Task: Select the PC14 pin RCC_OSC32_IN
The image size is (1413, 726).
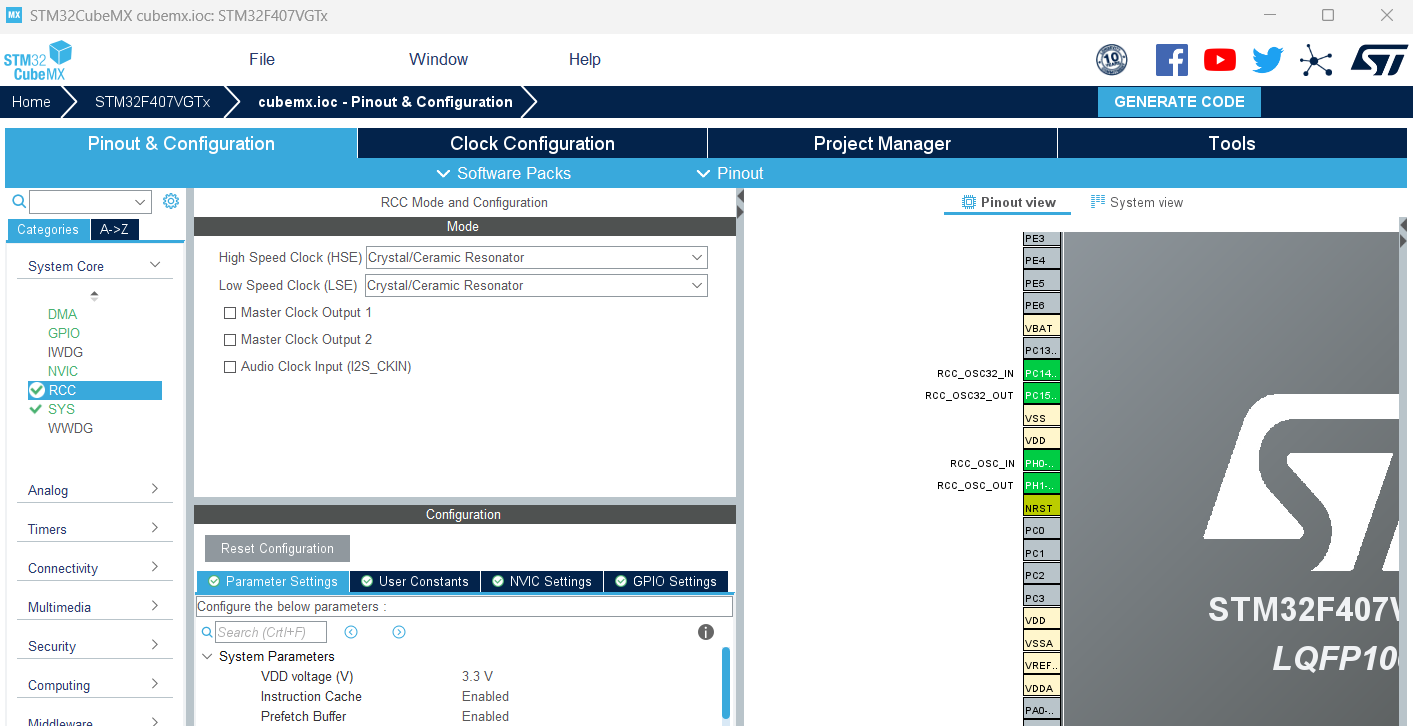Action: click(1041, 373)
